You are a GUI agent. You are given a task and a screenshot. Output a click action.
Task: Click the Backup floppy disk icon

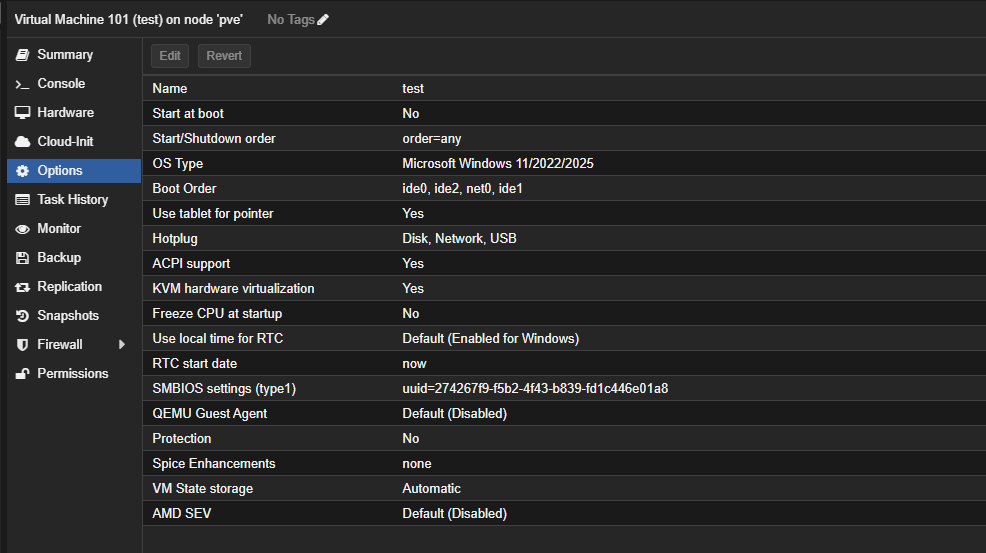click(x=22, y=258)
